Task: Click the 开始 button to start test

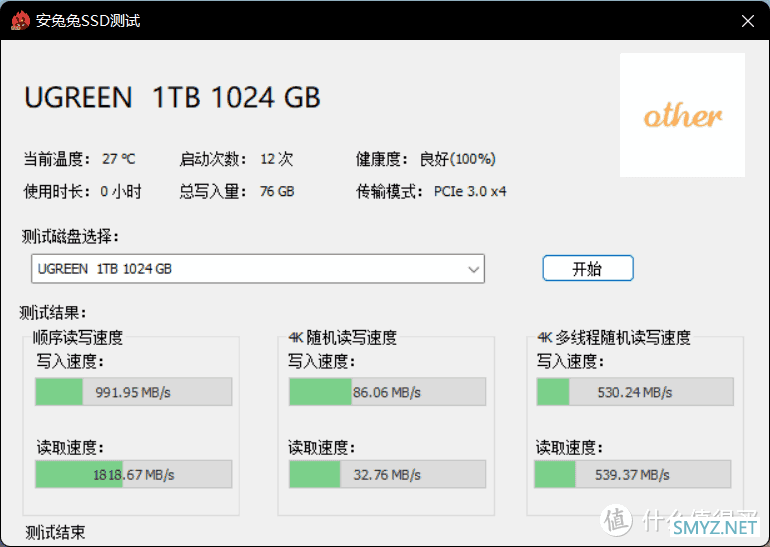Action: [x=588, y=268]
